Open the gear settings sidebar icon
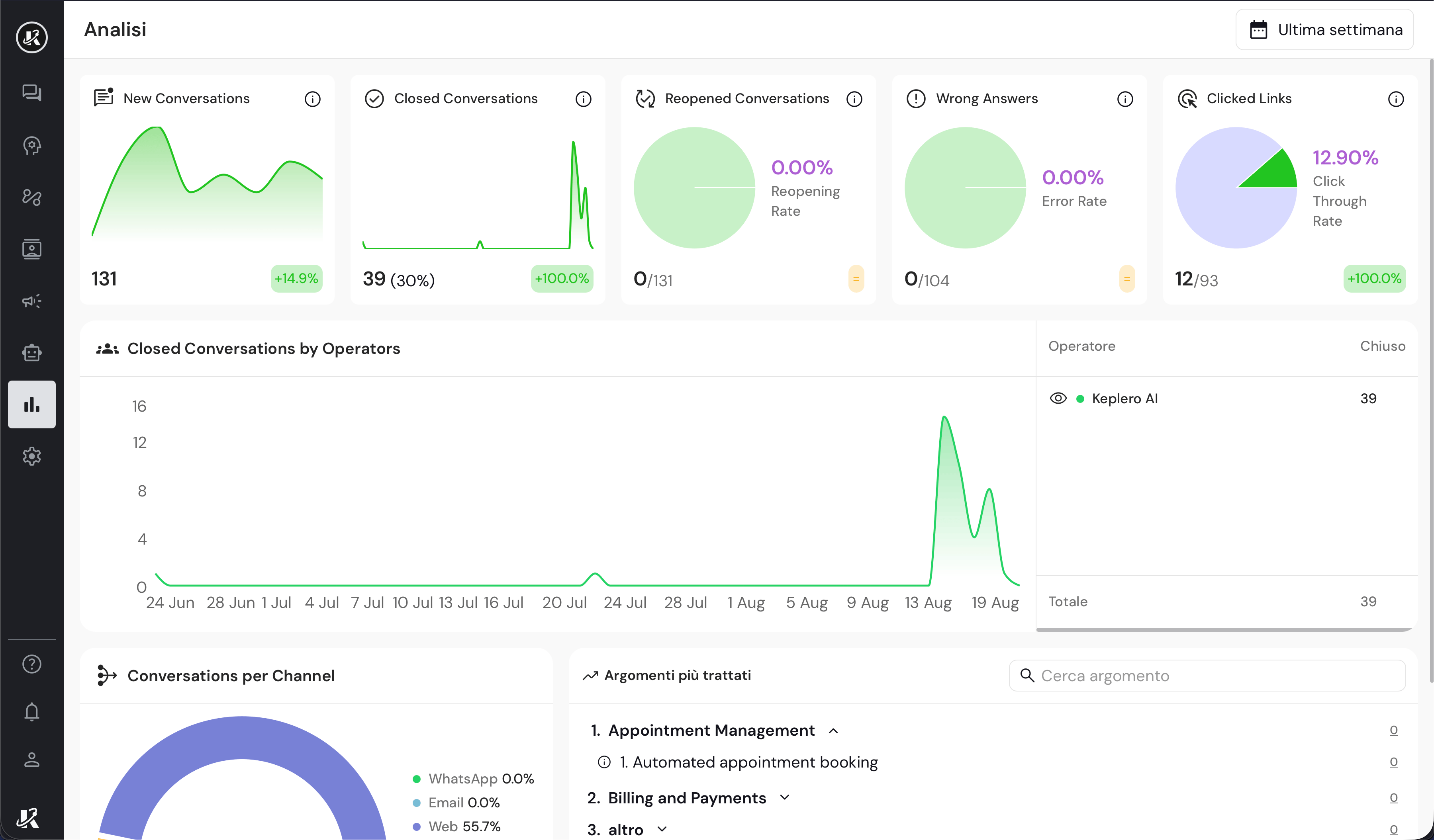 point(32,456)
